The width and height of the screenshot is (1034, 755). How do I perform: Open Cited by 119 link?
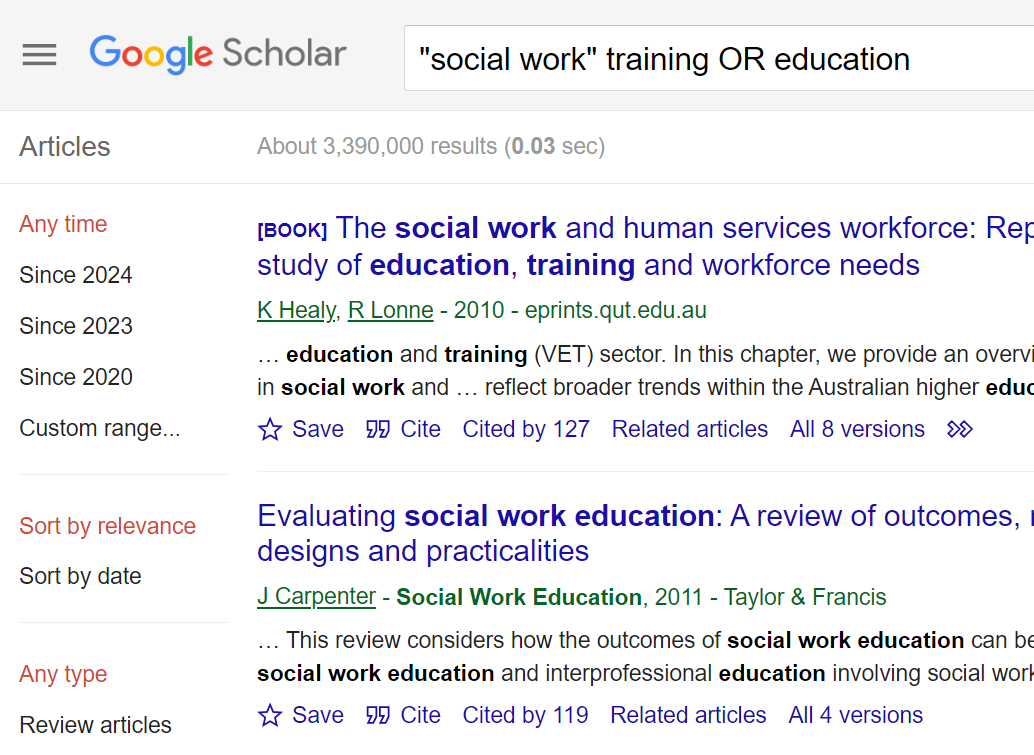pos(525,715)
